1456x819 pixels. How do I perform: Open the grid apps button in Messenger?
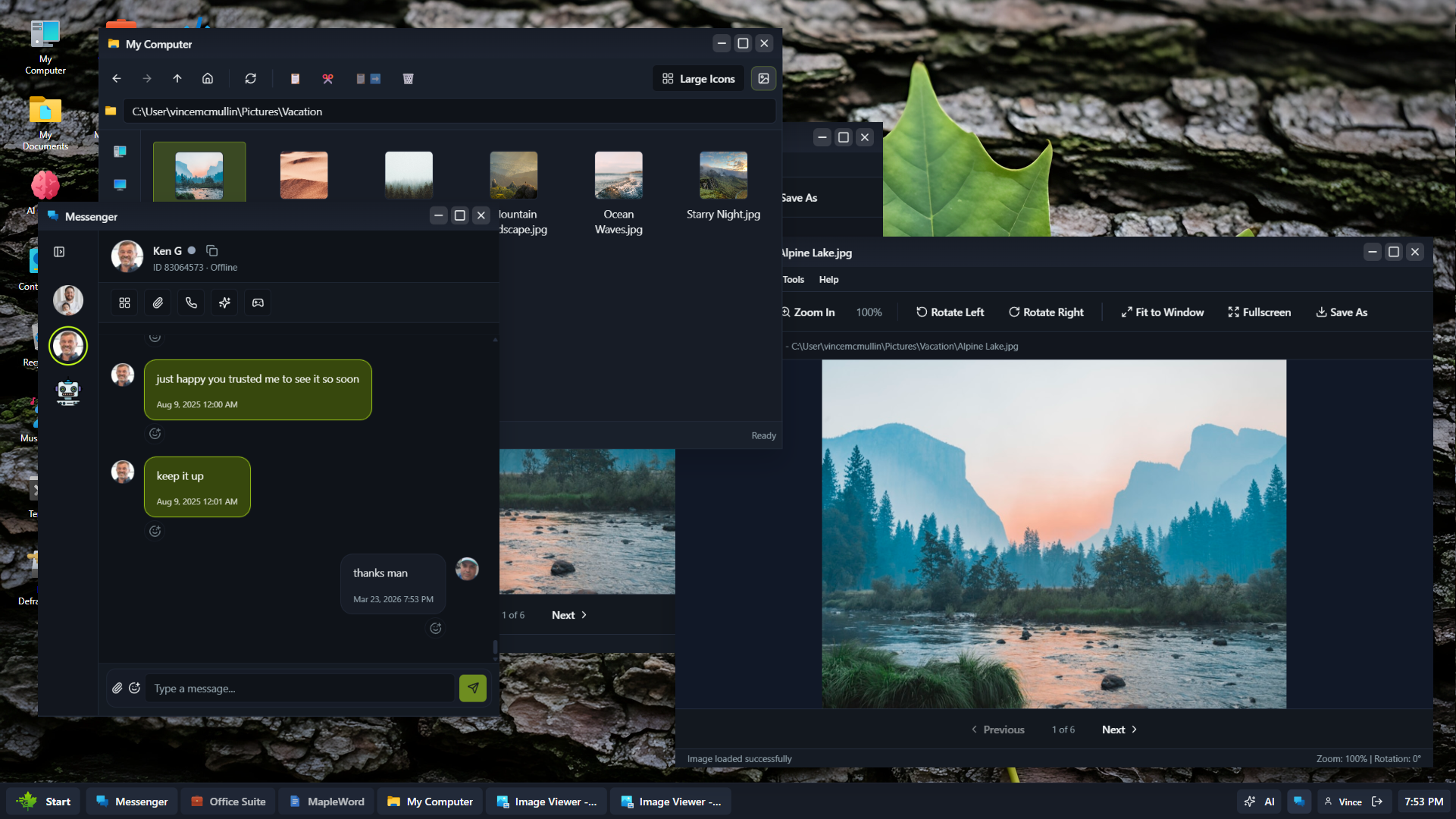tap(125, 303)
